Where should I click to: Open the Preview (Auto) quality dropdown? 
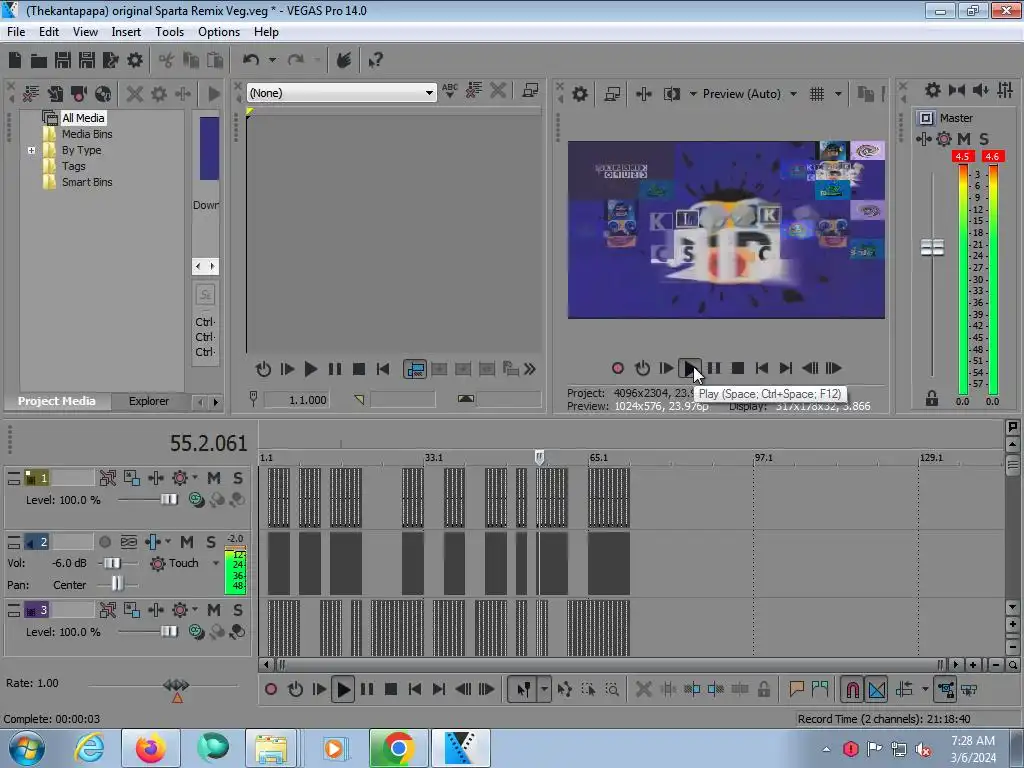click(793, 94)
